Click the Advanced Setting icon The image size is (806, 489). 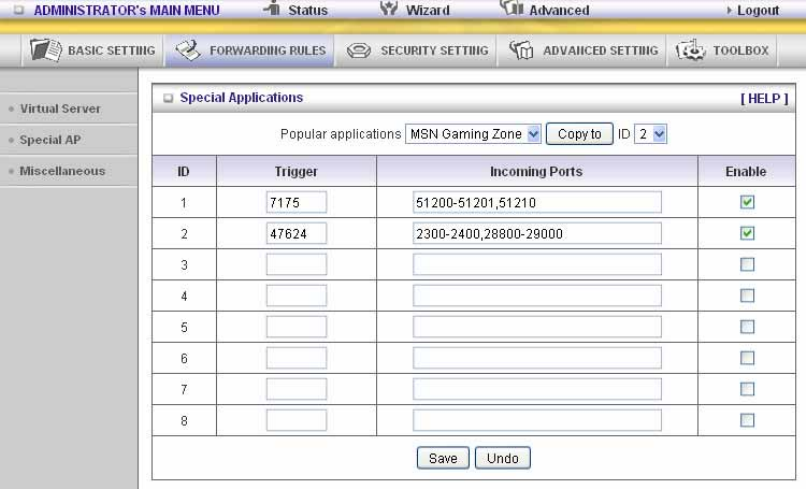(x=521, y=50)
